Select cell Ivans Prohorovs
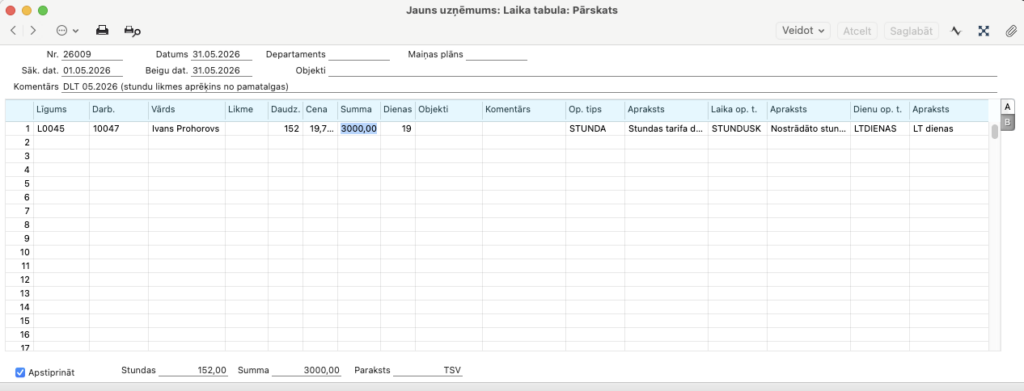The height and width of the screenshot is (391, 1024). pyautogui.click(x=186, y=129)
